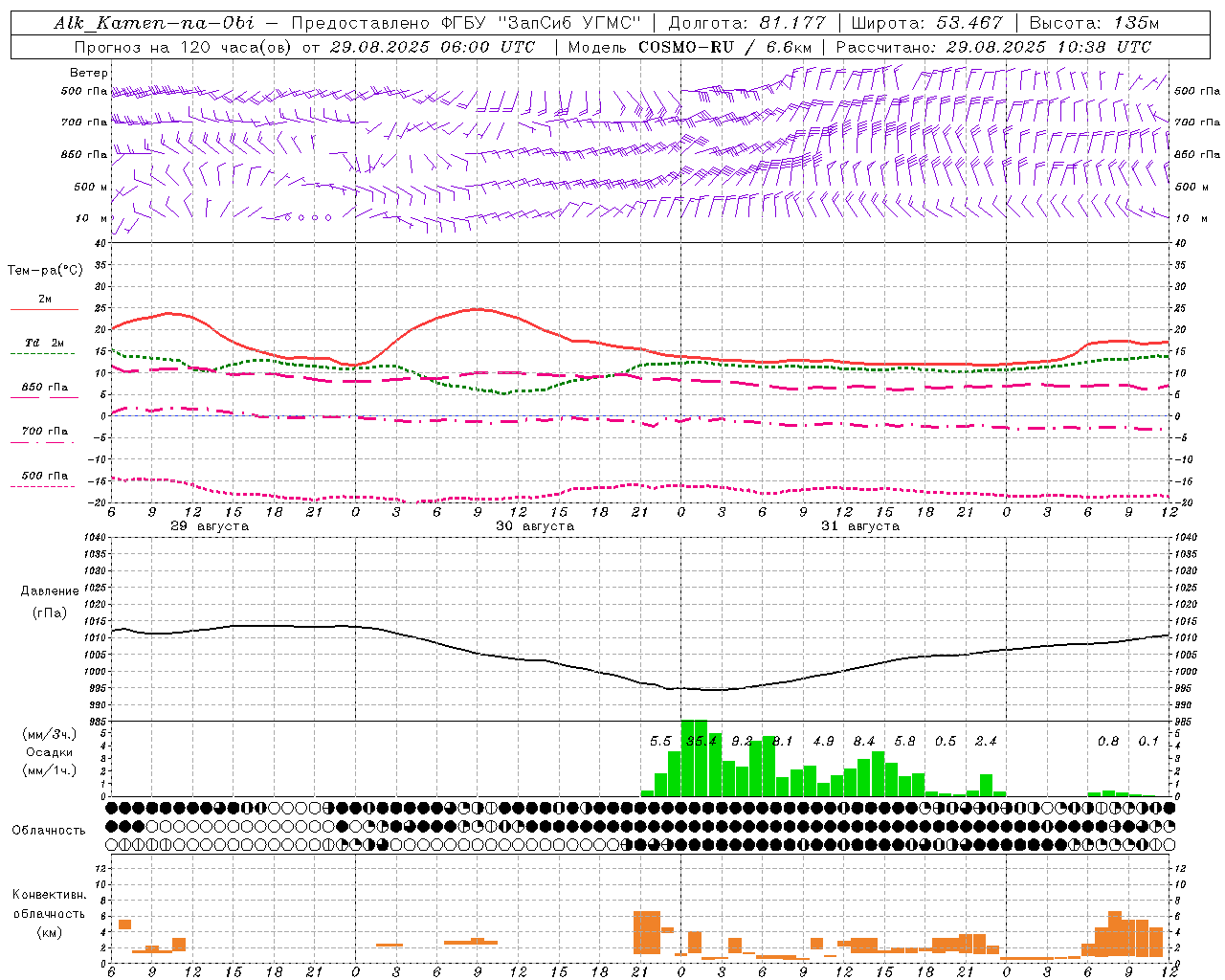Click the 31 августа date label
Screen dimensions: 1225x980
pyautogui.click(x=860, y=526)
